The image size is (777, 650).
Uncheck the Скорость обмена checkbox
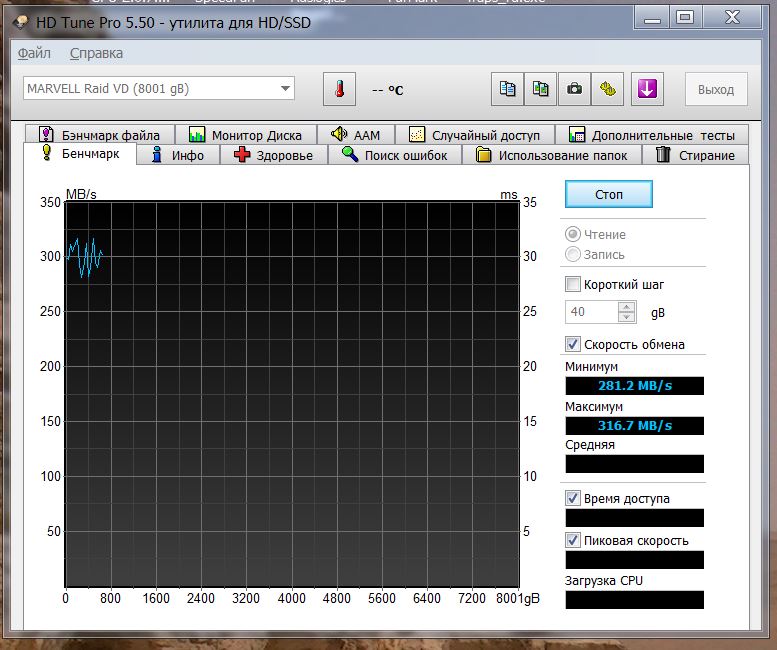click(x=573, y=344)
